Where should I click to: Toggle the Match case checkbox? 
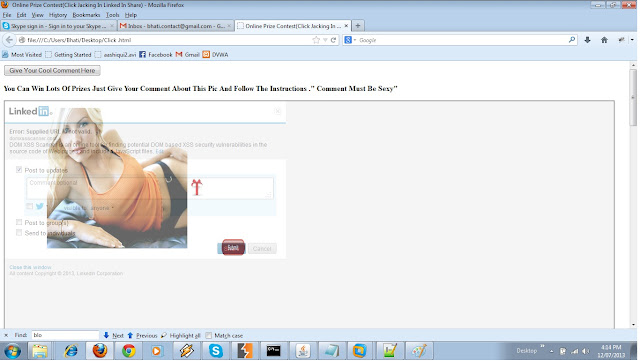point(209,335)
